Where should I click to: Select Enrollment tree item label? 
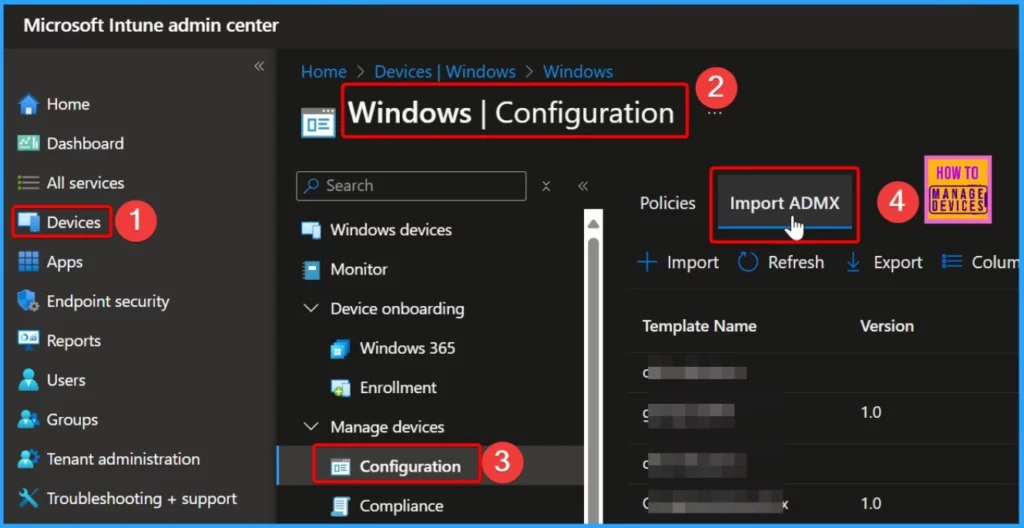click(398, 388)
